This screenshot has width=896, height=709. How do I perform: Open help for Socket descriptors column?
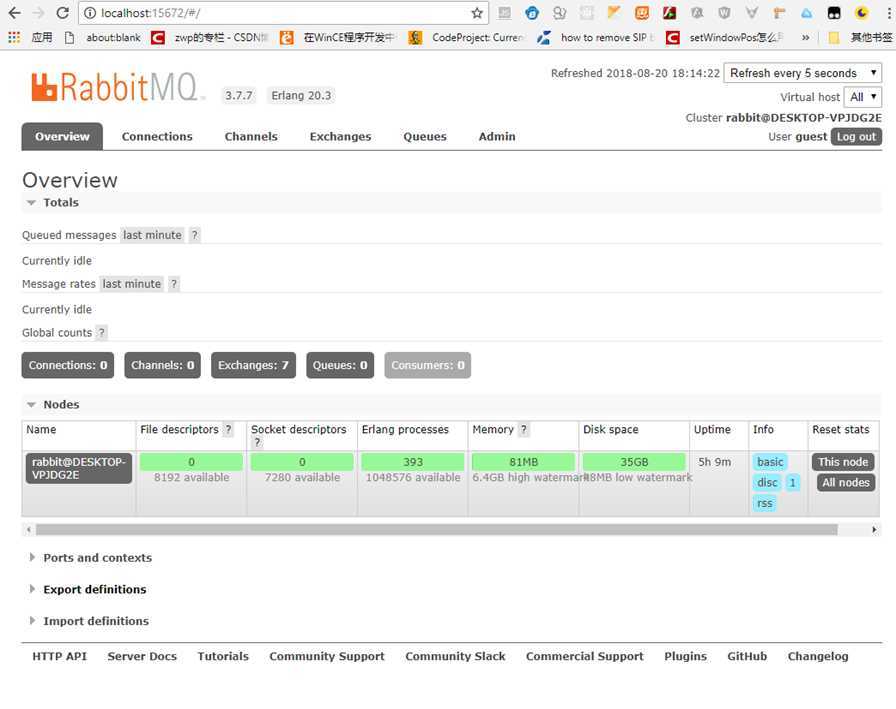coord(257,442)
